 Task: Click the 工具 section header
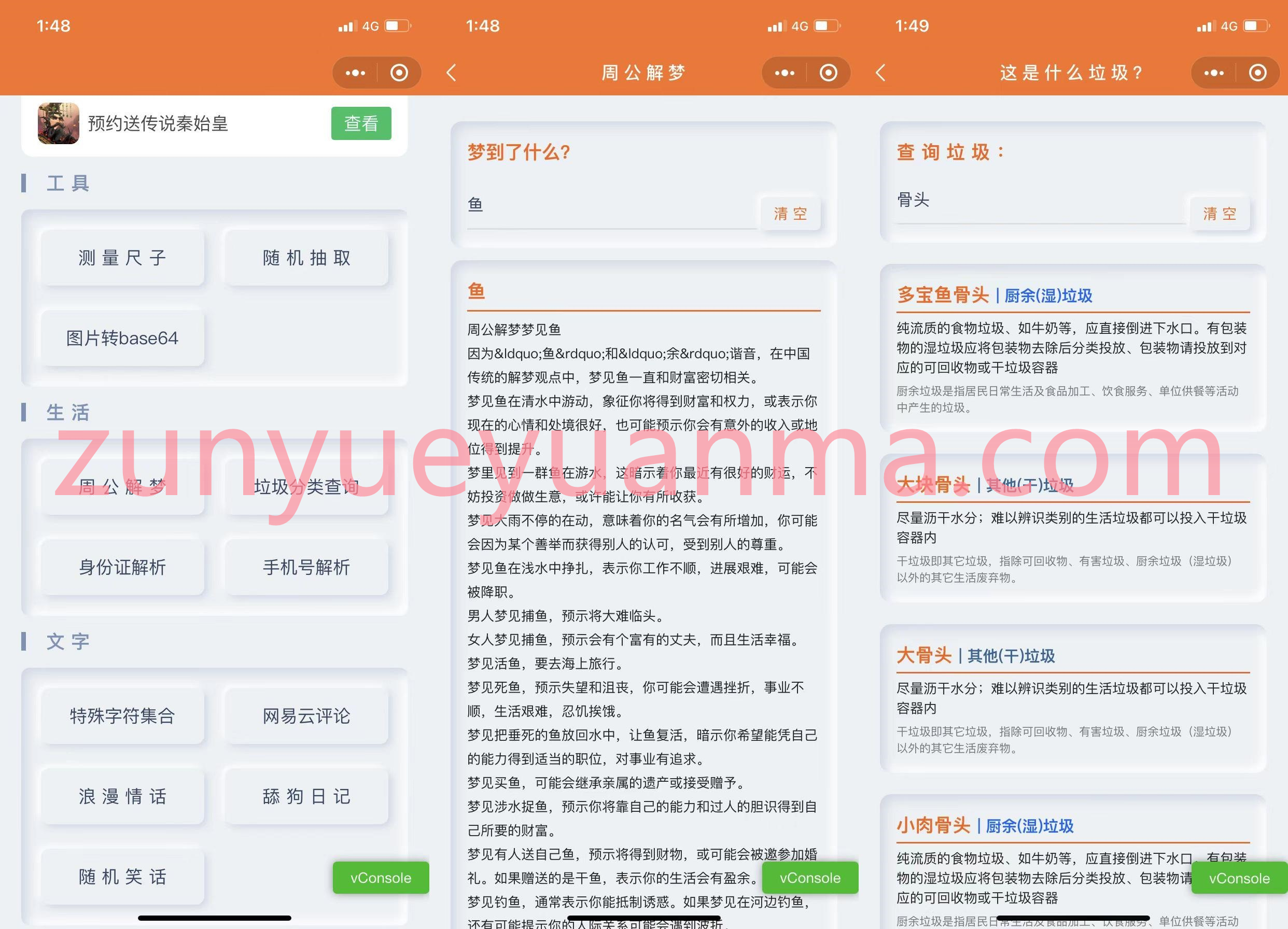tap(68, 184)
